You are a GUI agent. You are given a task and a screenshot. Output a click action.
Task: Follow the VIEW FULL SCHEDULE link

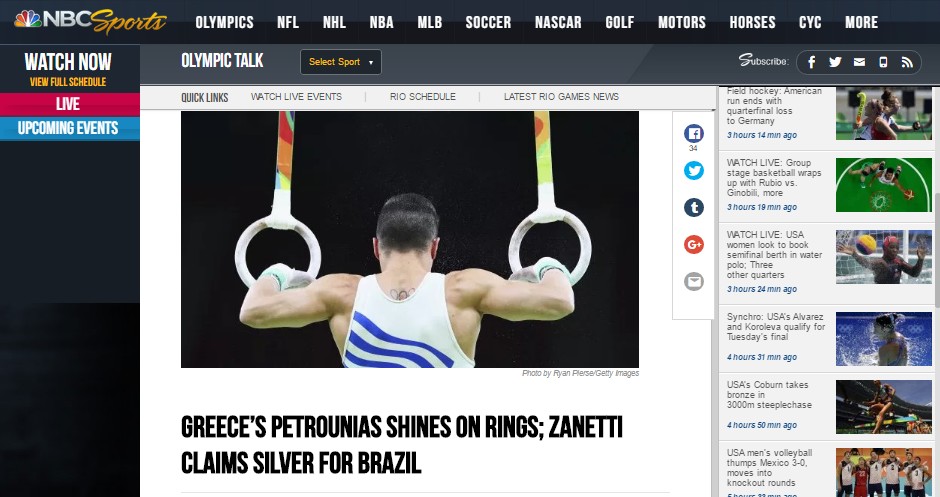tap(68, 82)
